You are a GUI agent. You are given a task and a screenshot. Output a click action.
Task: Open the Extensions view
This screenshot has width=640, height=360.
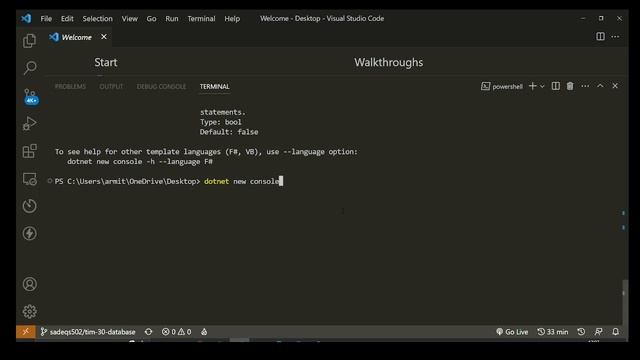(29, 151)
